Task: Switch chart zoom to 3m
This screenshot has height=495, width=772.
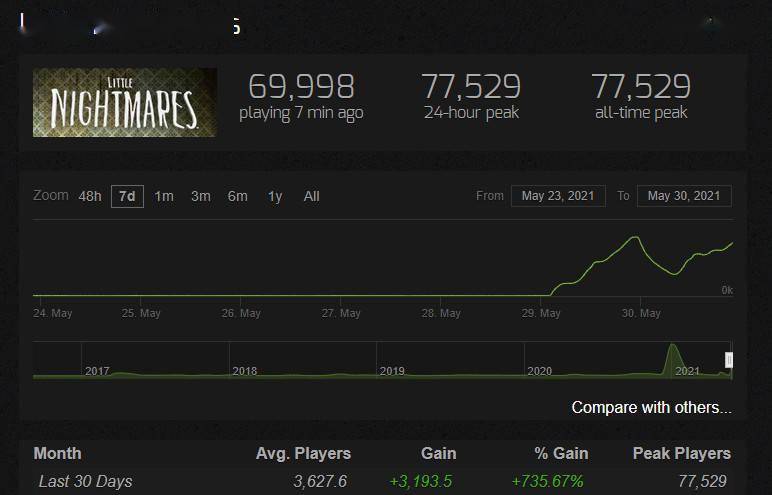Action: 201,197
